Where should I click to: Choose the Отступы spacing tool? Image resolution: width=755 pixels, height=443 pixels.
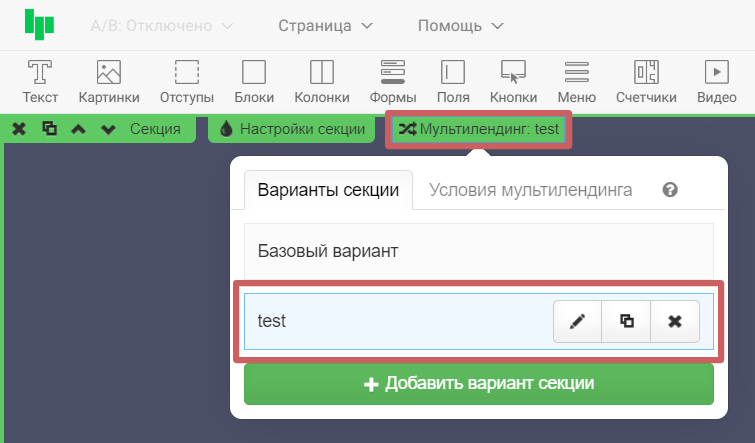[187, 81]
